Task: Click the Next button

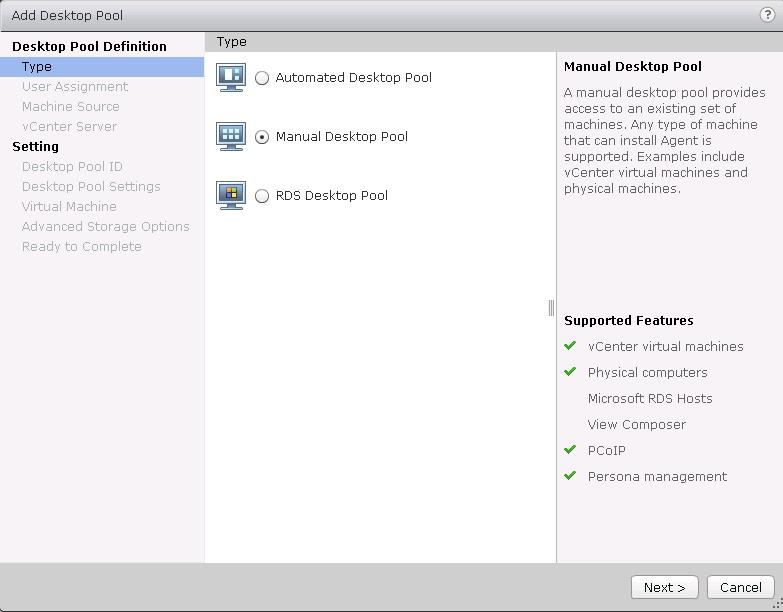Action: (x=664, y=587)
